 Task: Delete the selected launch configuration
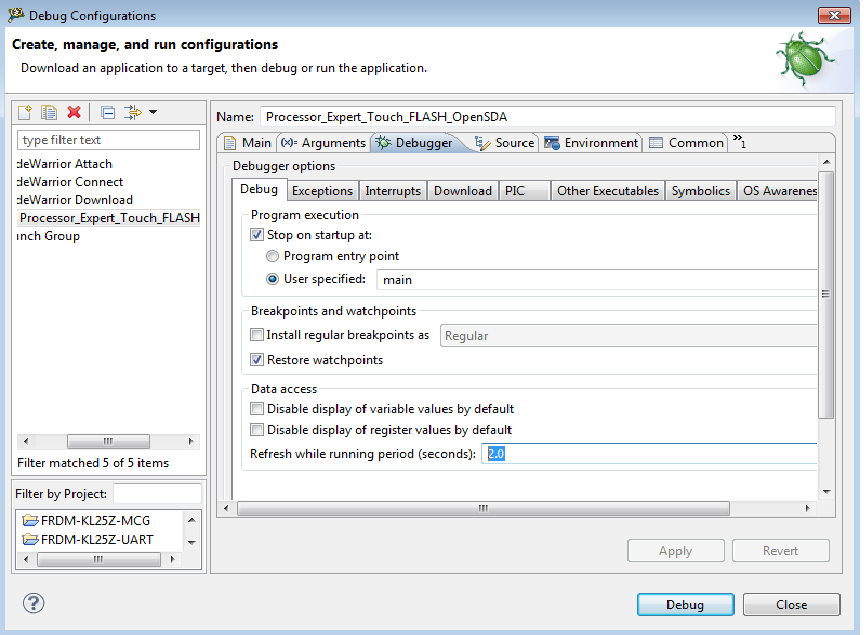pyautogui.click(x=73, y=112)
